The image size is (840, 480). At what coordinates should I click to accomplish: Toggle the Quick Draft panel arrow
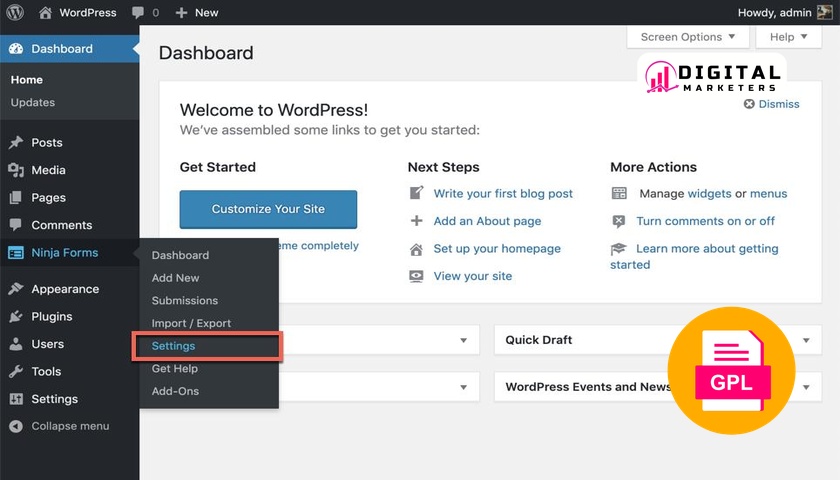(x=806, y=340)
